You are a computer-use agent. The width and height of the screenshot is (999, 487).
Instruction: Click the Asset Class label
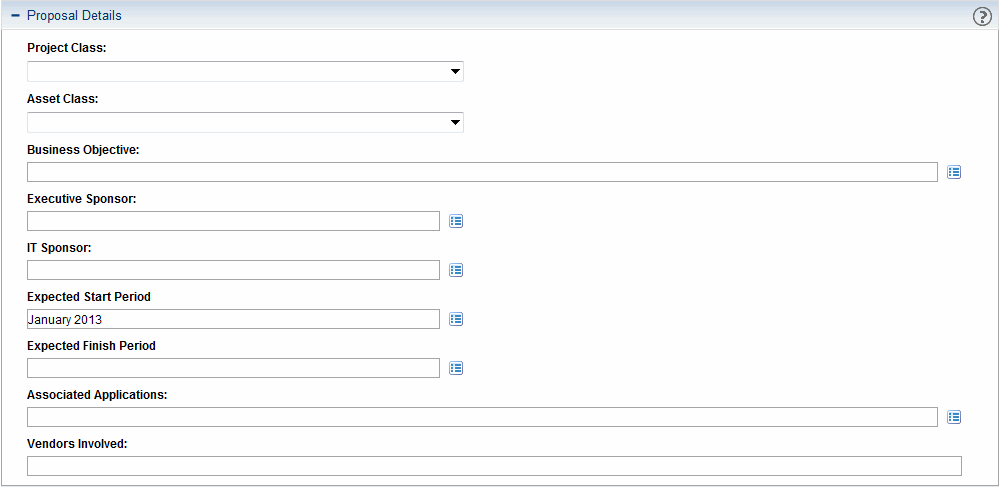pos(62,99)
